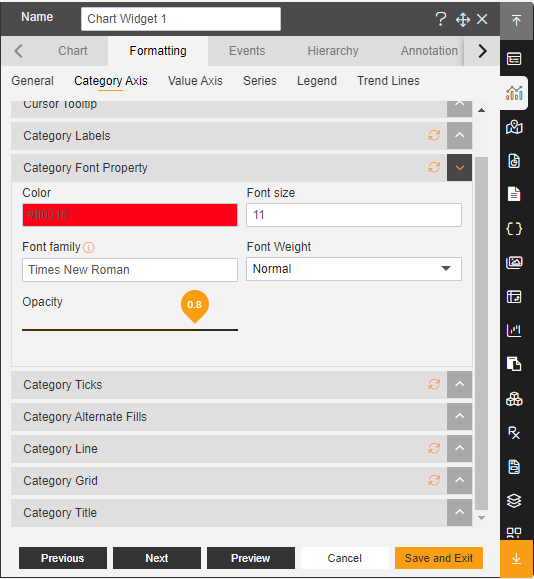Screen dimensions: 534x579
Task: Open the help question mark icon
Action: point(441,19)
